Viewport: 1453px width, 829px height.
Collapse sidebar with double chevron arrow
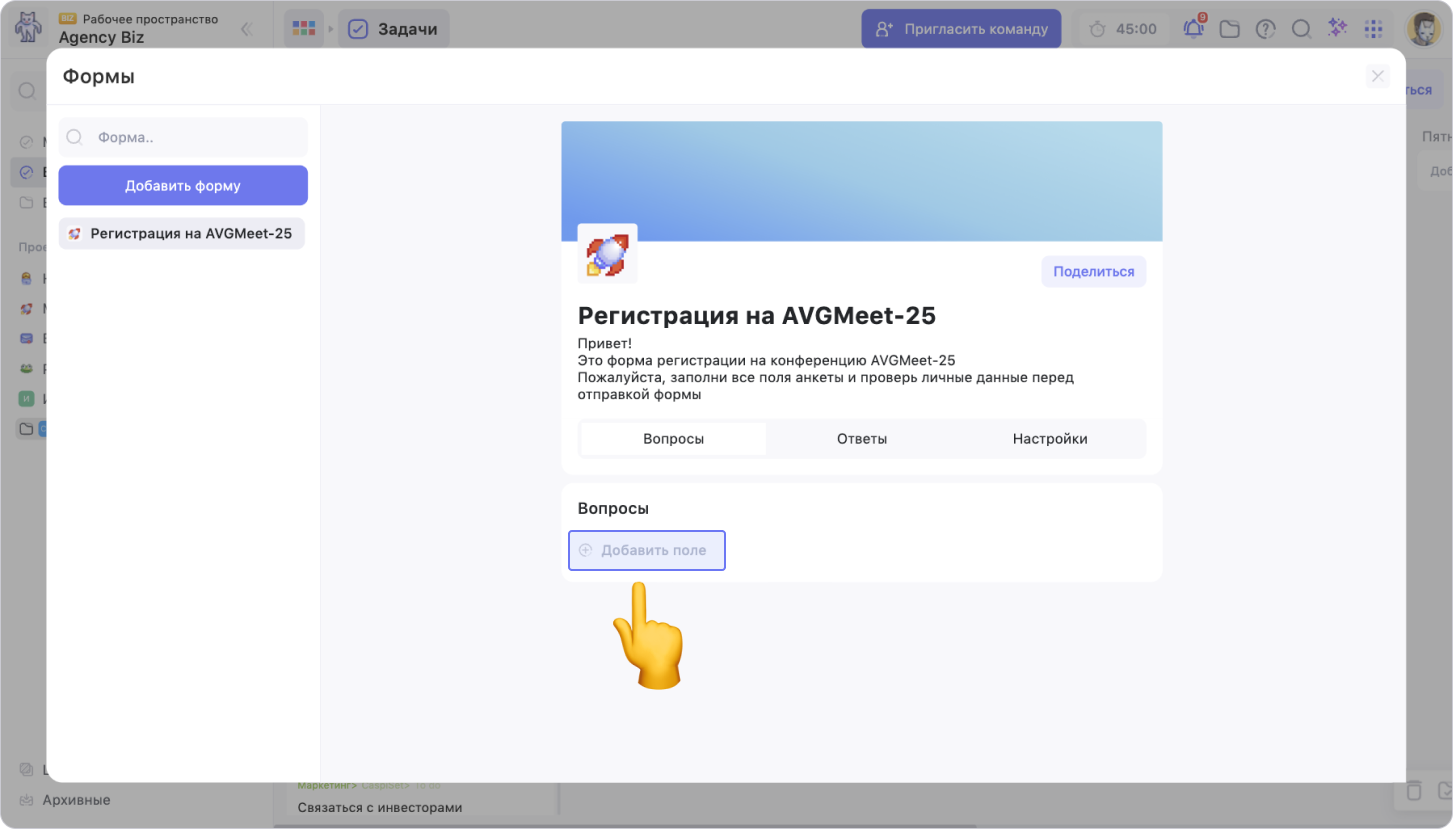246,29
